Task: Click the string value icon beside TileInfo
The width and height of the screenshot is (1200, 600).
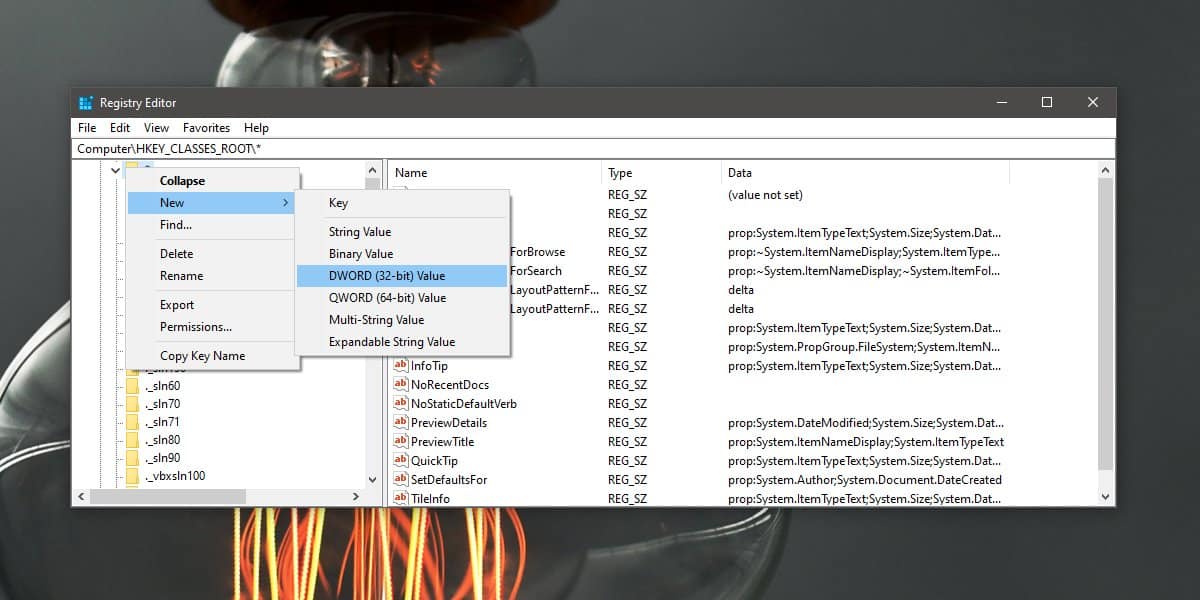Action: tap(401, 498)
